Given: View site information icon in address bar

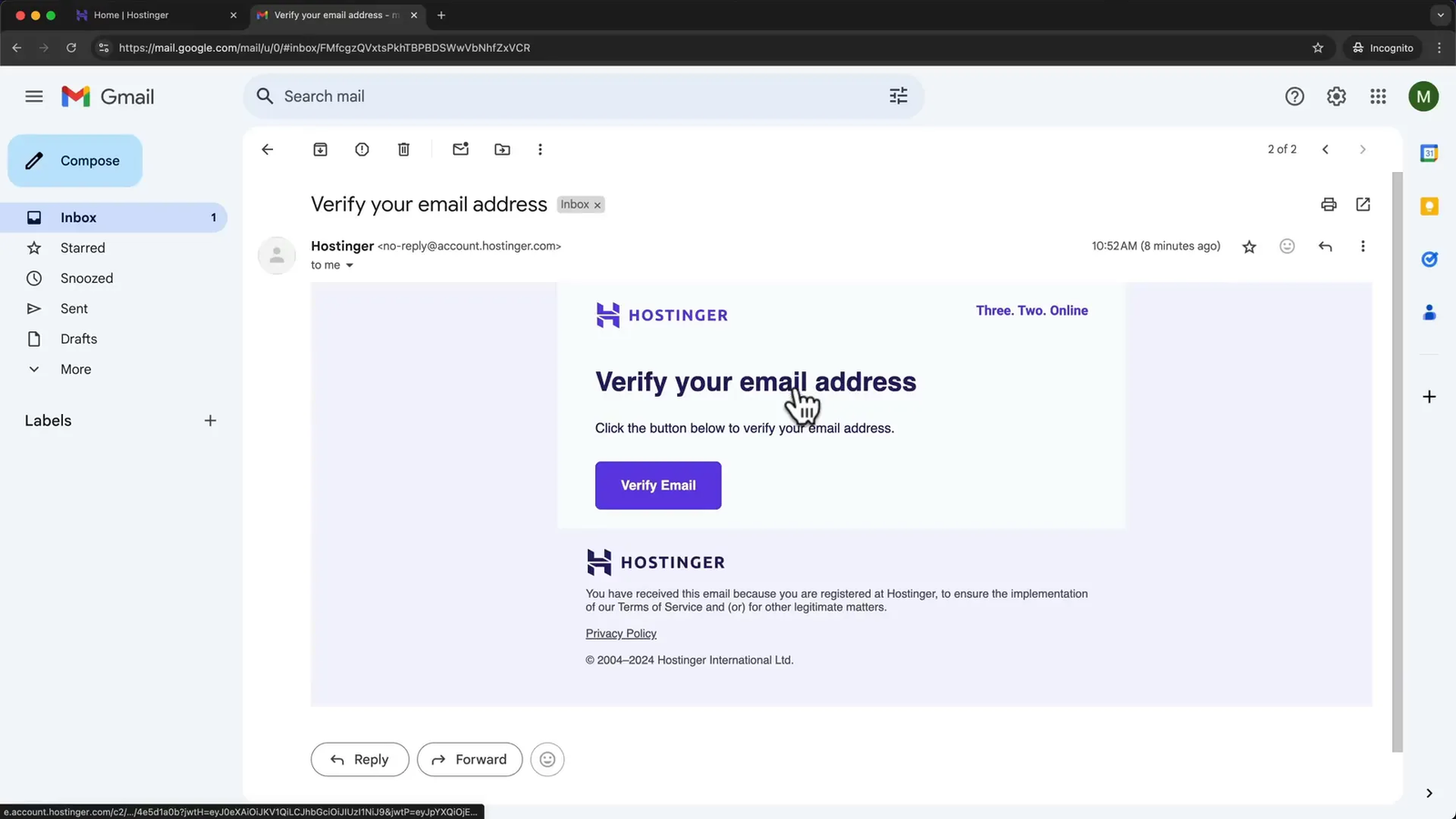Looking at the screenshot, I should point(104,48).
